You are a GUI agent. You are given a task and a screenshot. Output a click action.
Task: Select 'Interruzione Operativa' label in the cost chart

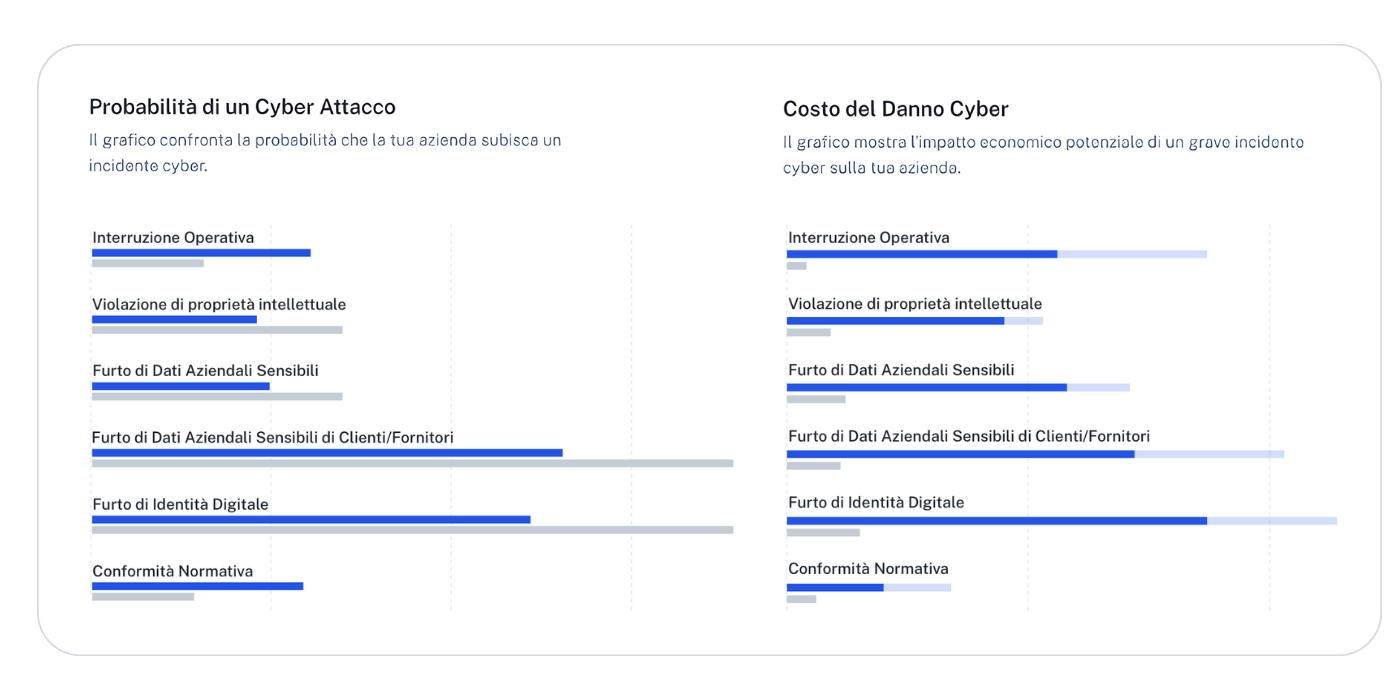pos(868,238)
